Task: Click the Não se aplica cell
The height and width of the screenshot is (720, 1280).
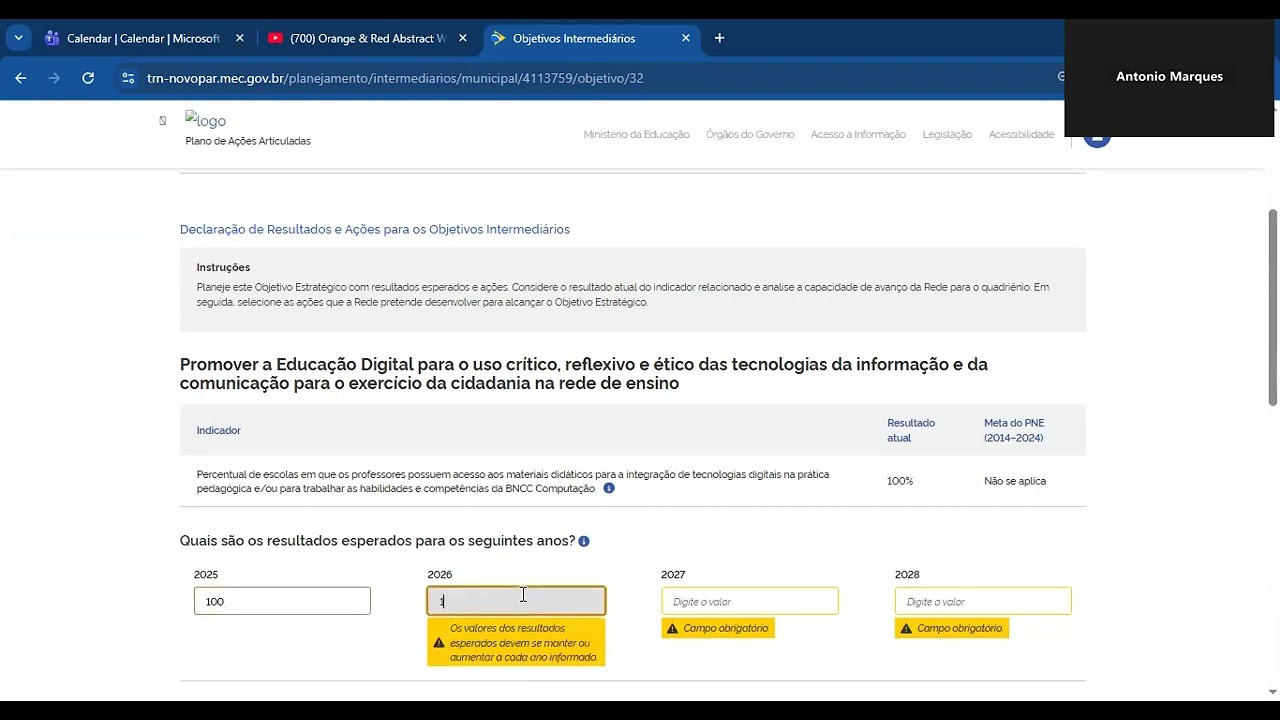Action: [1015, 481]
